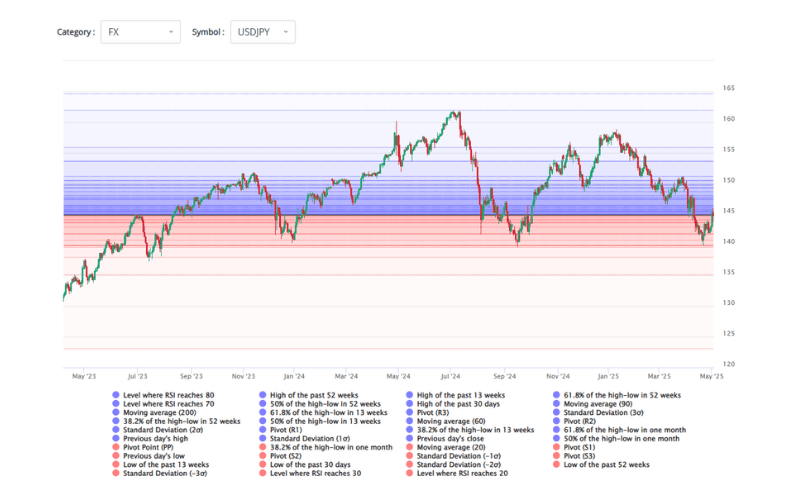Click the Moving average (20) legend entry

pos(446,447)
